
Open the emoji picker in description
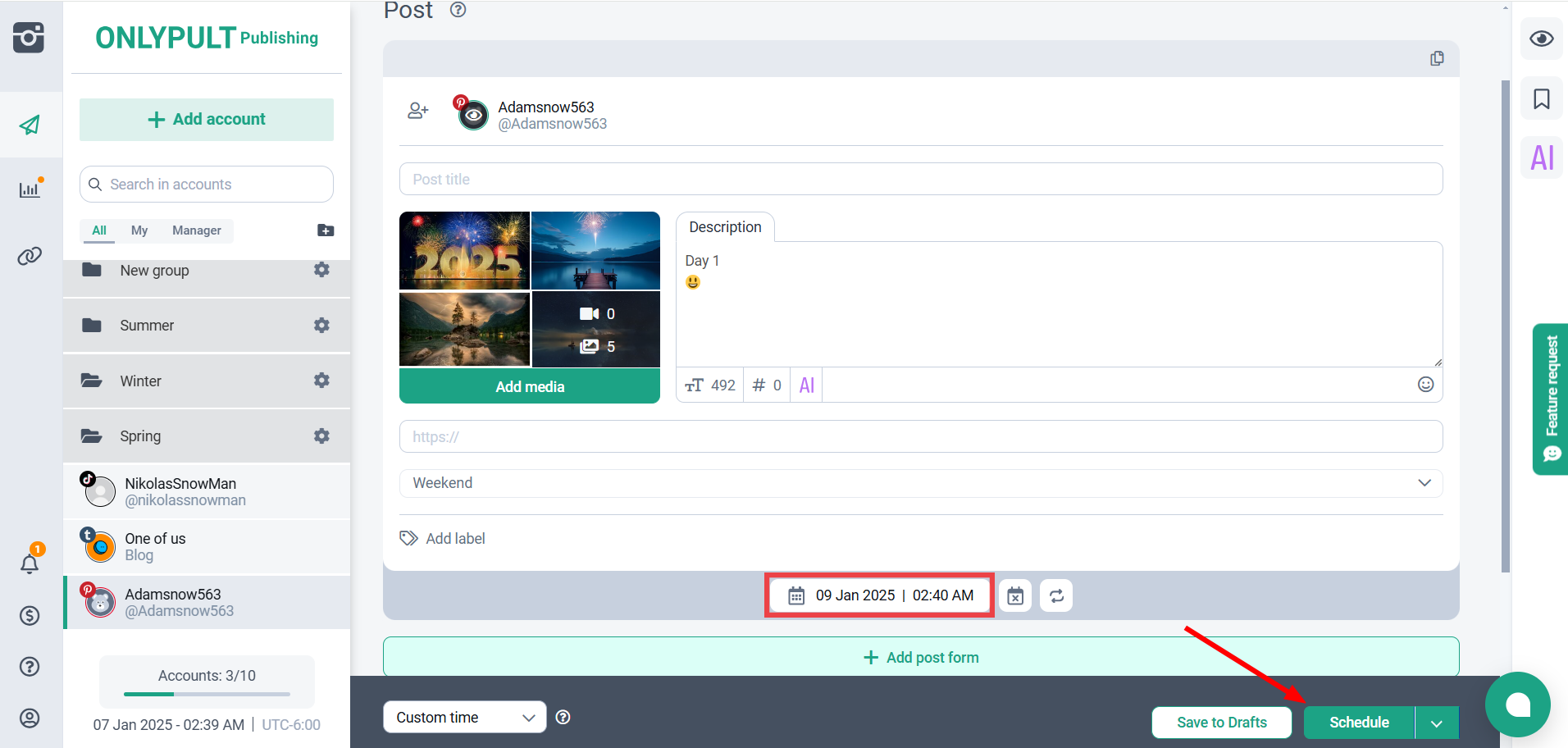point(1425,385)
